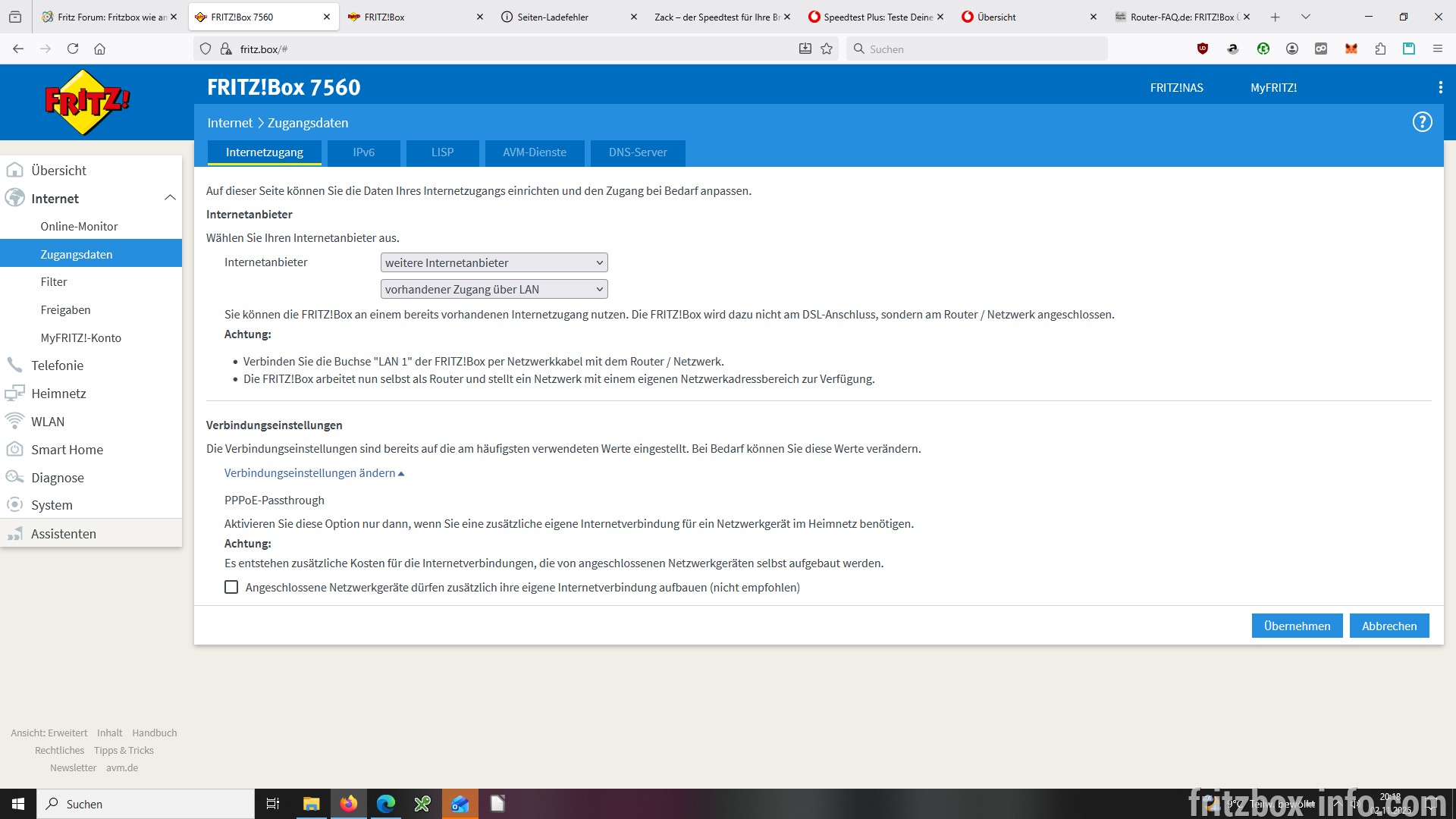
Task: Open the Telefonie menu
Action: [x=91, y=366]
